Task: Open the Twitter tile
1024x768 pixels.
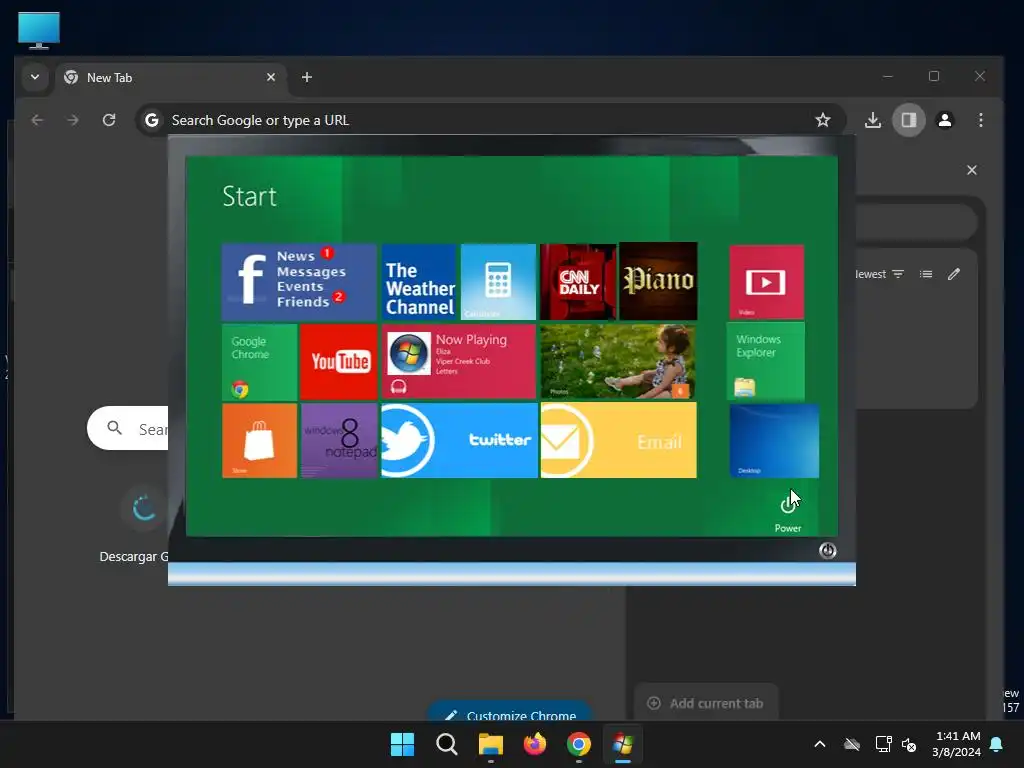Action: coord(459,441)
